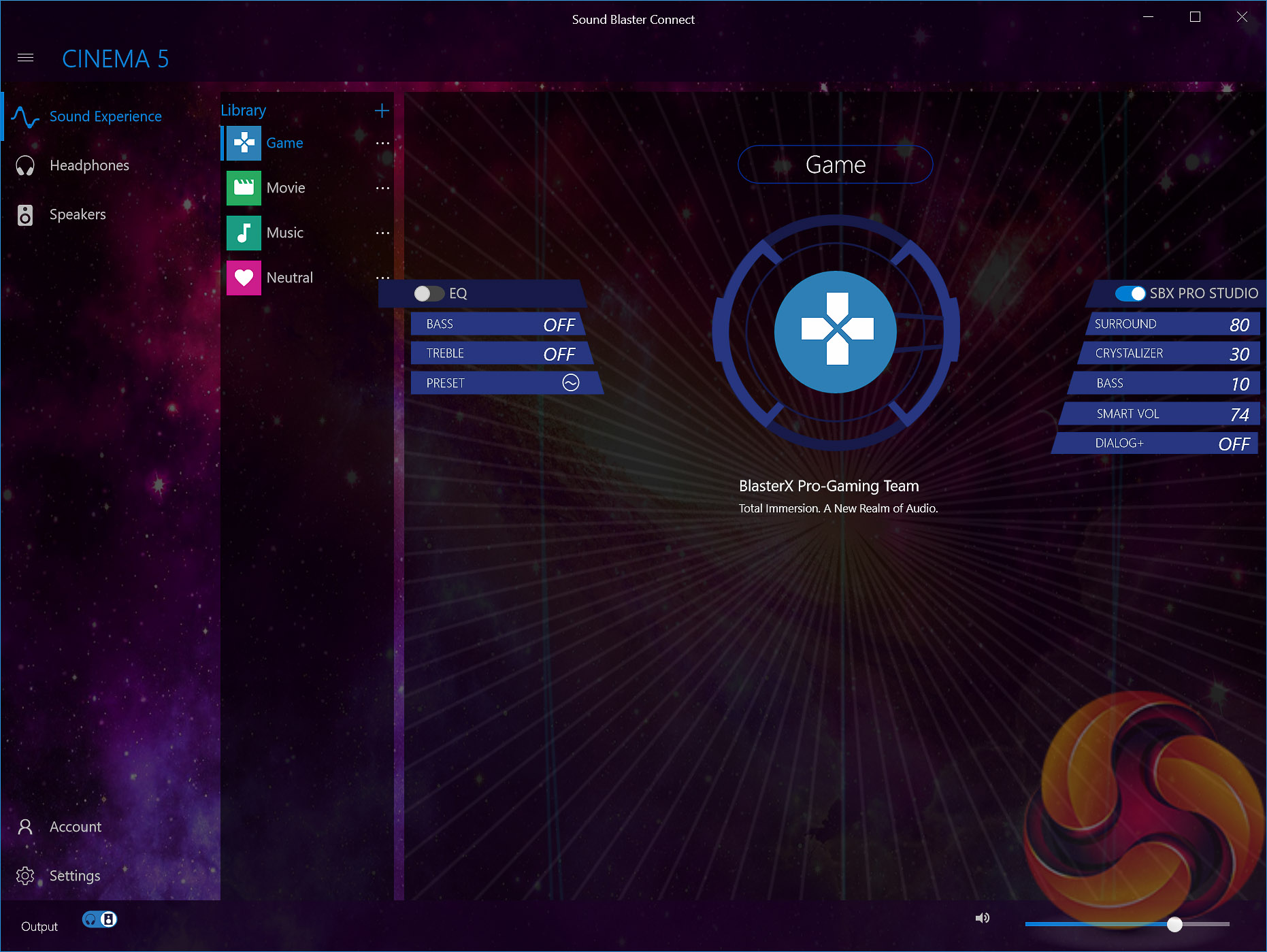Toggle the EQ switch on
Image resolution: width=1267 pixels, height=952 pixels.
click(429, 293)
